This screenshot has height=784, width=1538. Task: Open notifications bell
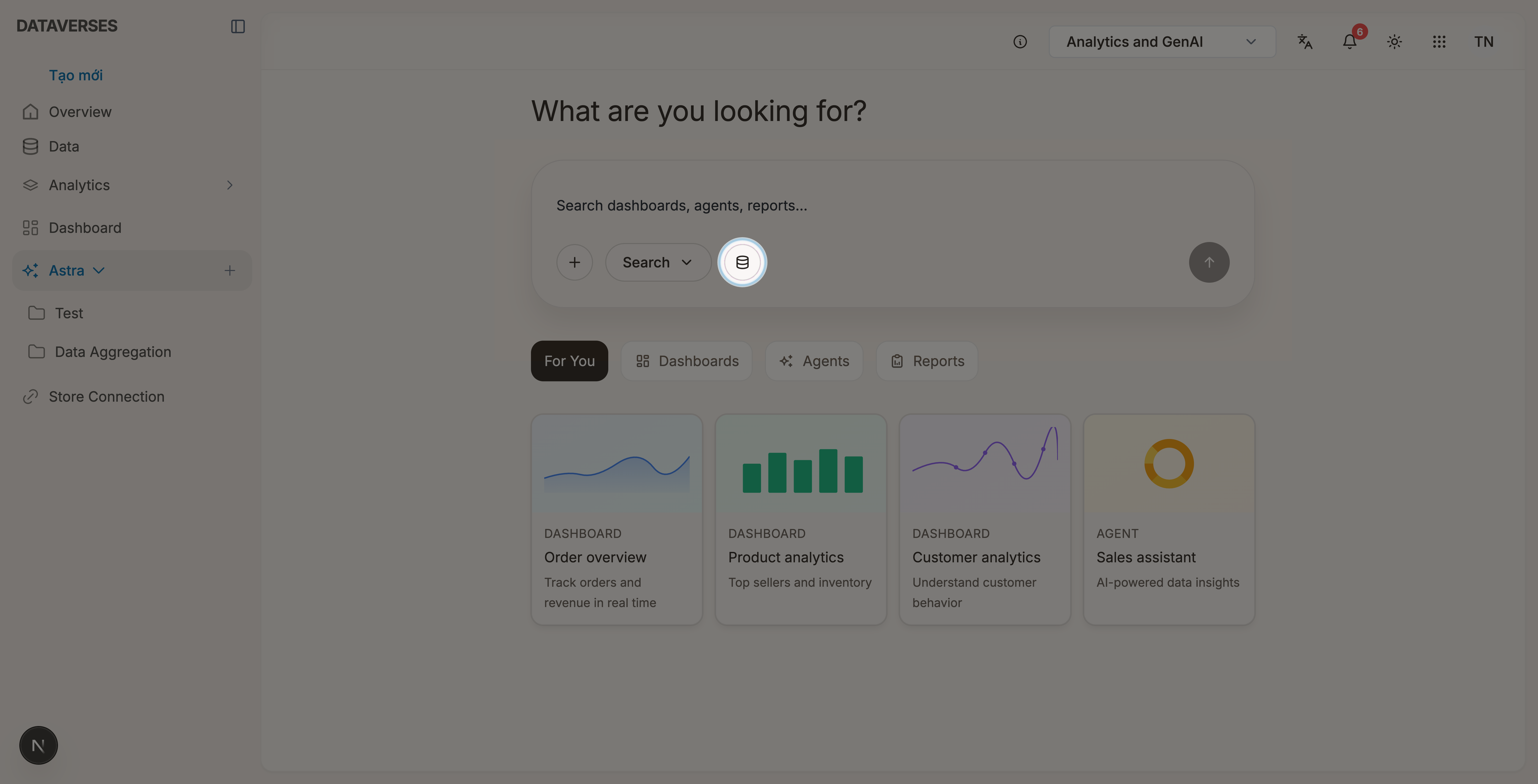click(1350, 42)
